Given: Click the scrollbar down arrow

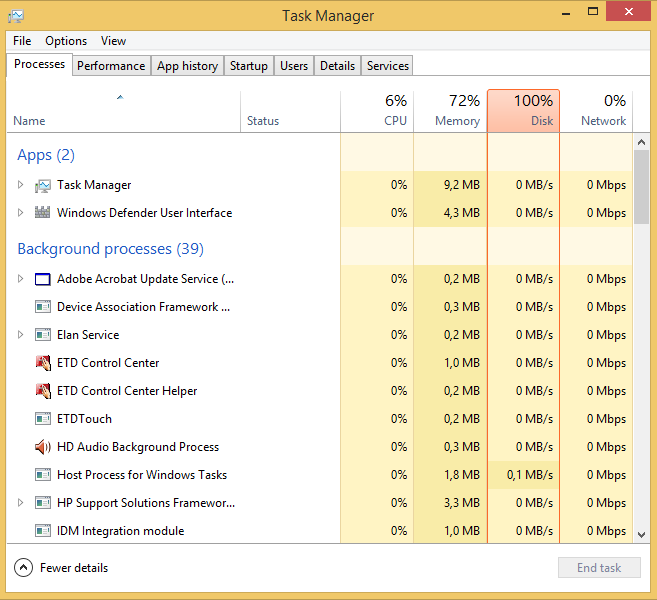Looking at the screenshot, I should pyautogui.click(x=641, y=535).
